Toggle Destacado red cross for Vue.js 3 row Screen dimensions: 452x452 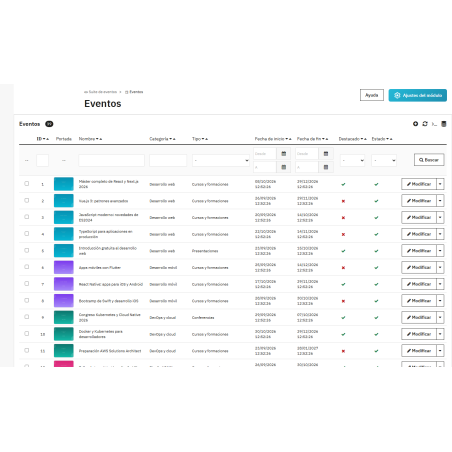343,201
